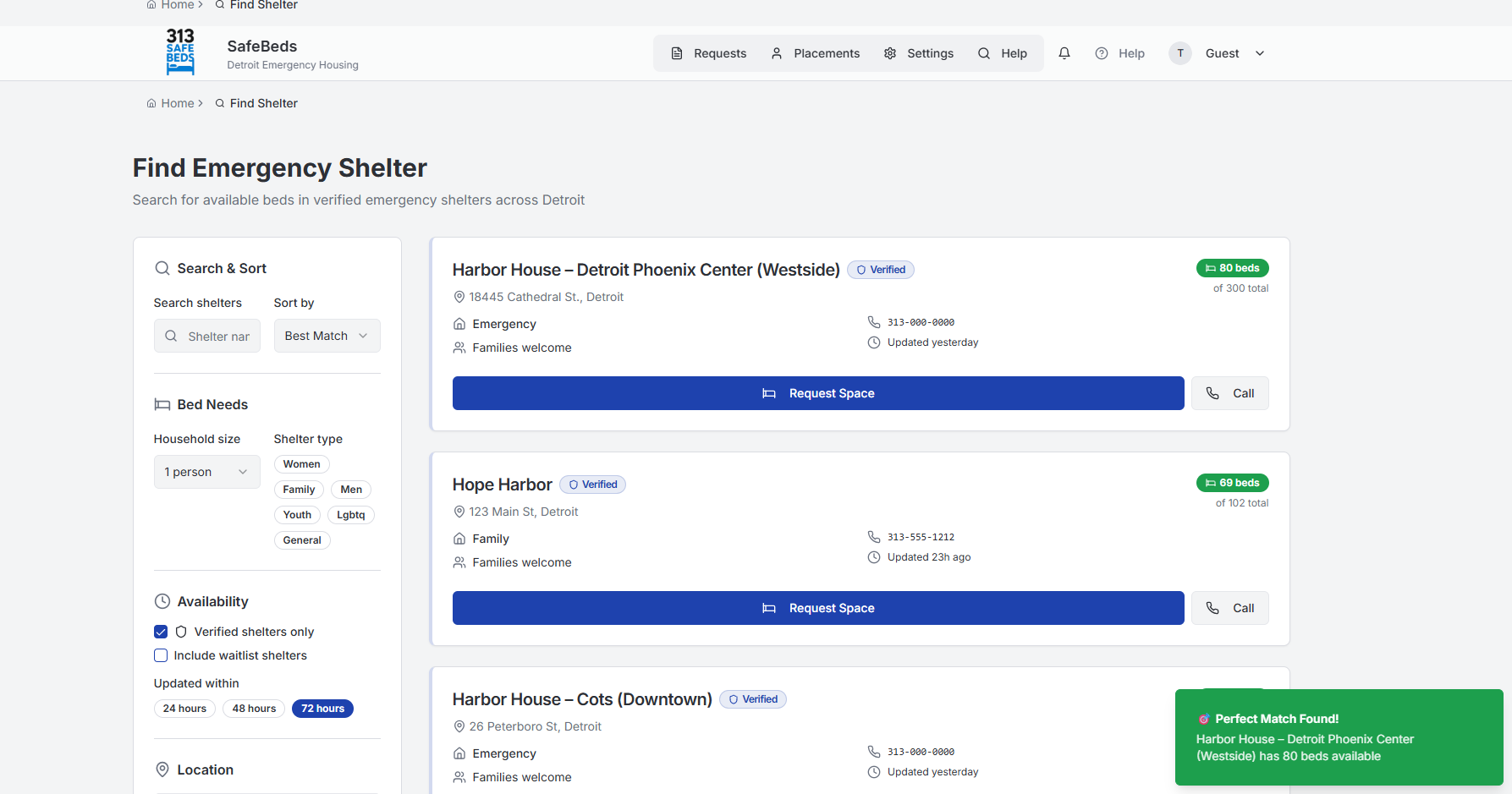1512x794 pixels.
Task: Toggle the Lgbtq shelter type chip
Action: 351,515
